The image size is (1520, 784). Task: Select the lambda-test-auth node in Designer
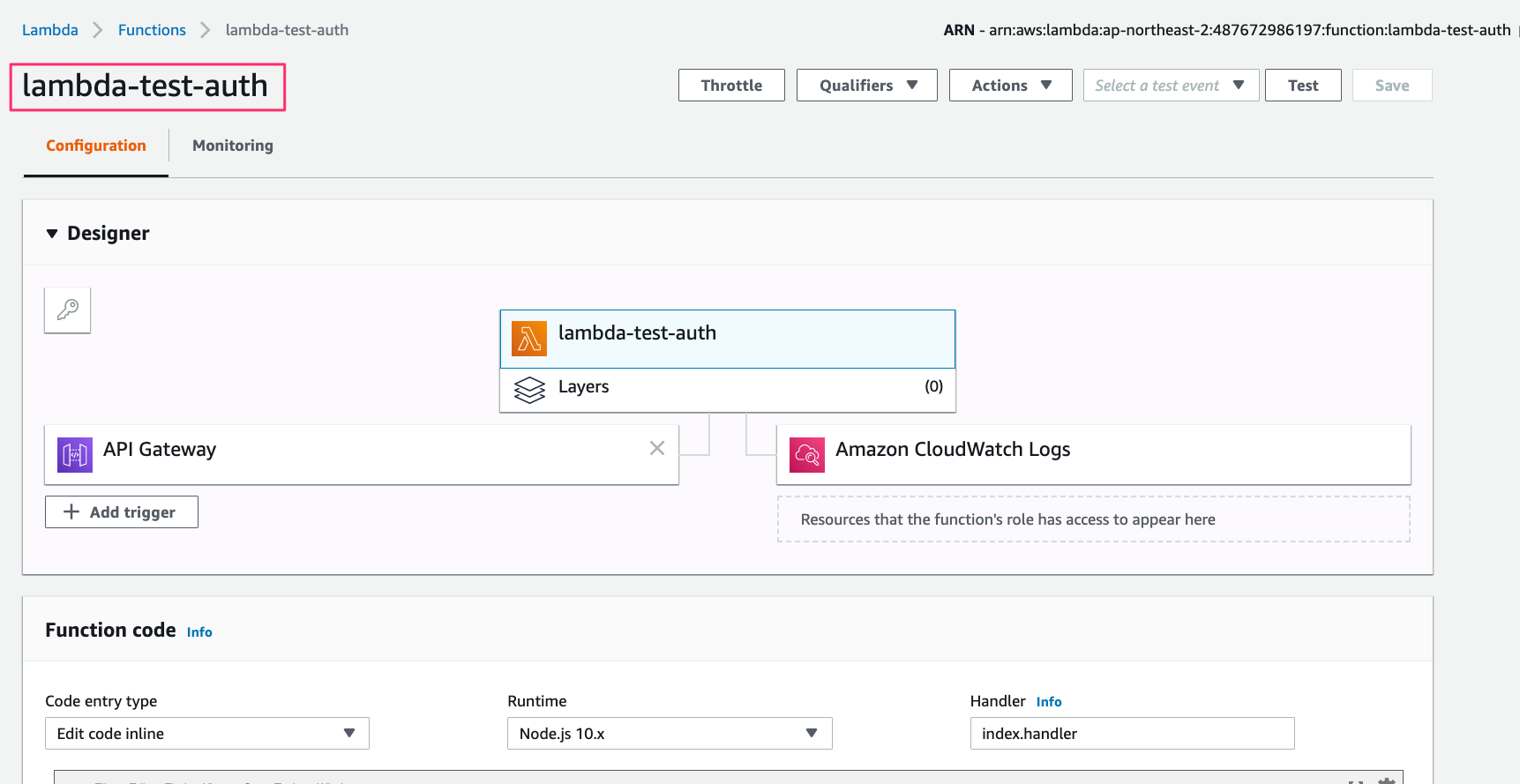728,339
